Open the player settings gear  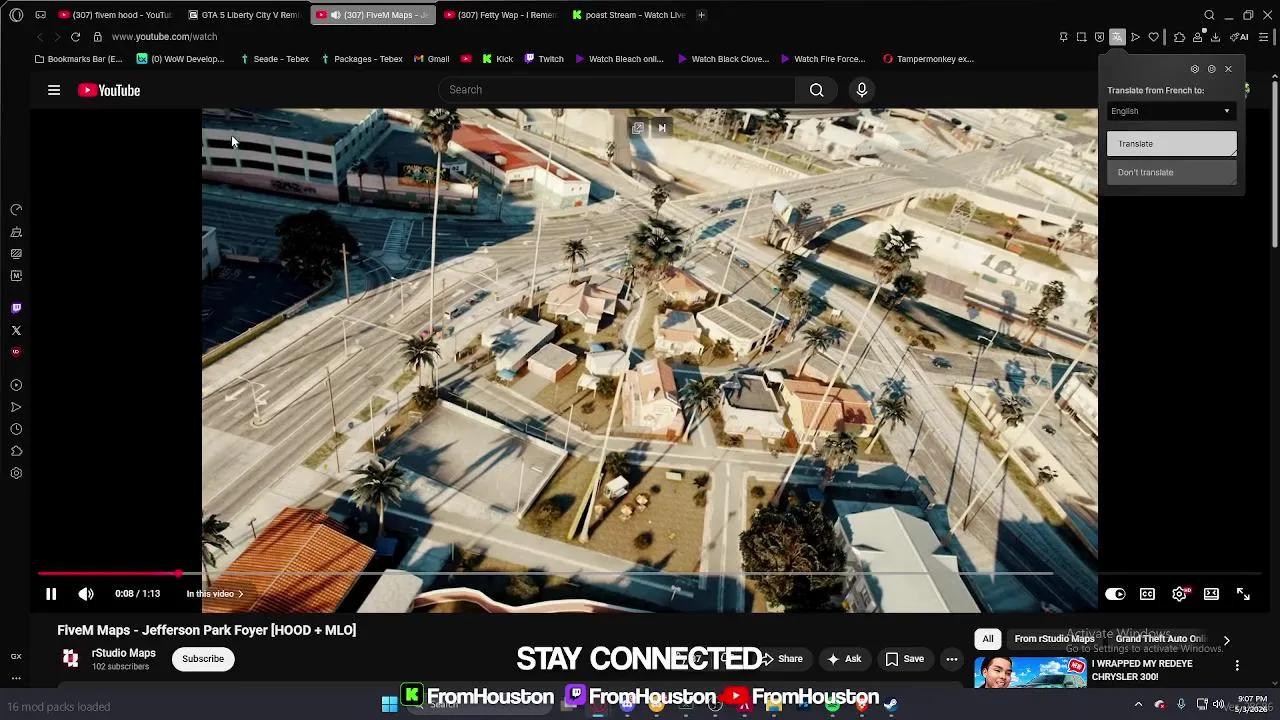click(x=1180, y=594)
